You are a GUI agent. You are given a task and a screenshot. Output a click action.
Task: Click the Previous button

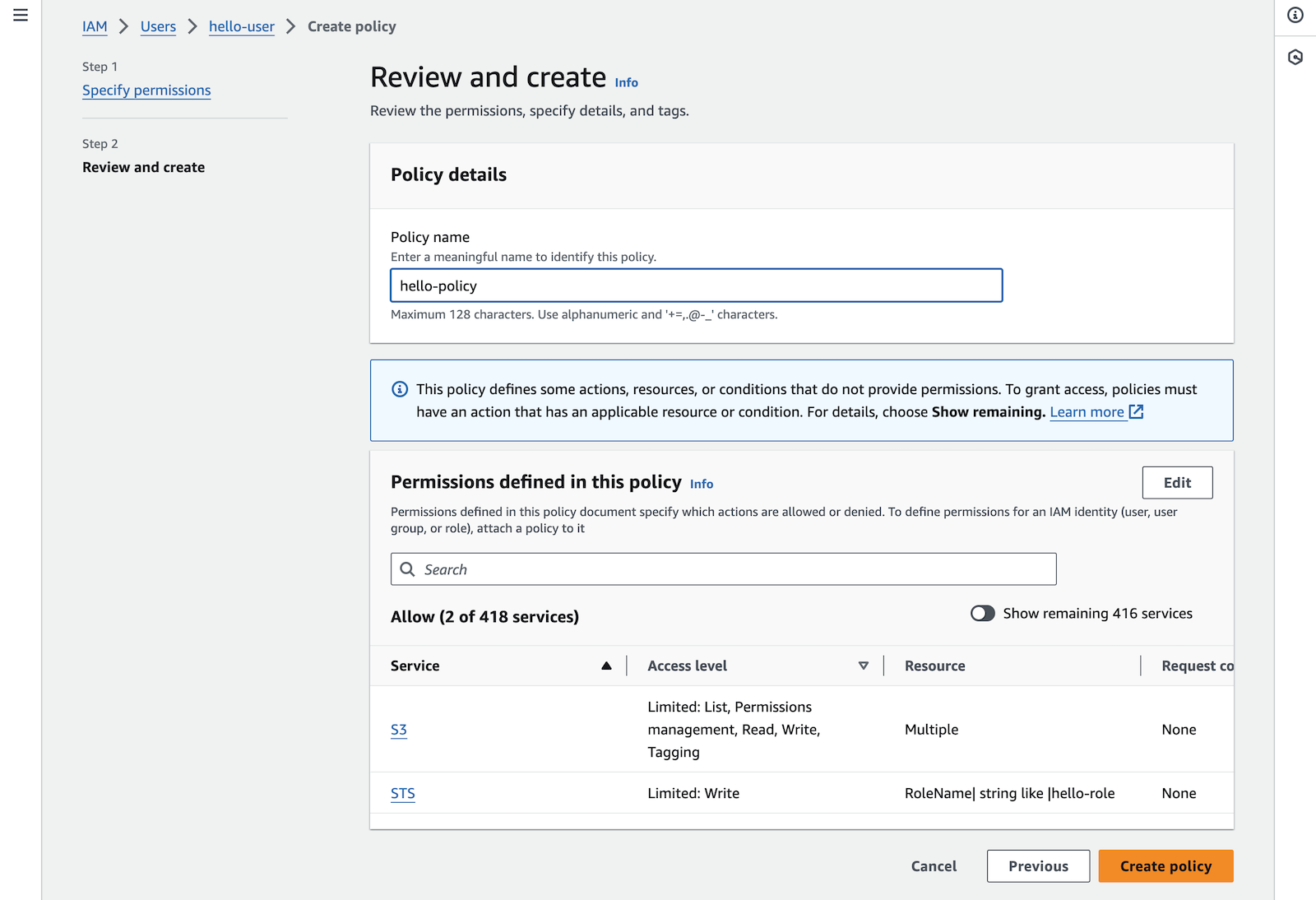[1038, 866]
